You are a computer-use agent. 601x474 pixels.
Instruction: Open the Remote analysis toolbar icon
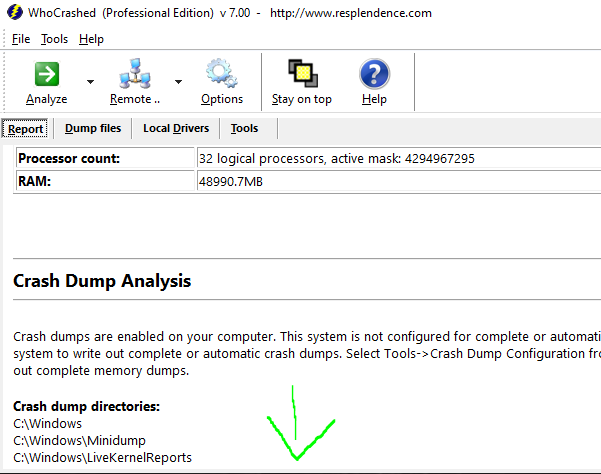coord(134,75)
